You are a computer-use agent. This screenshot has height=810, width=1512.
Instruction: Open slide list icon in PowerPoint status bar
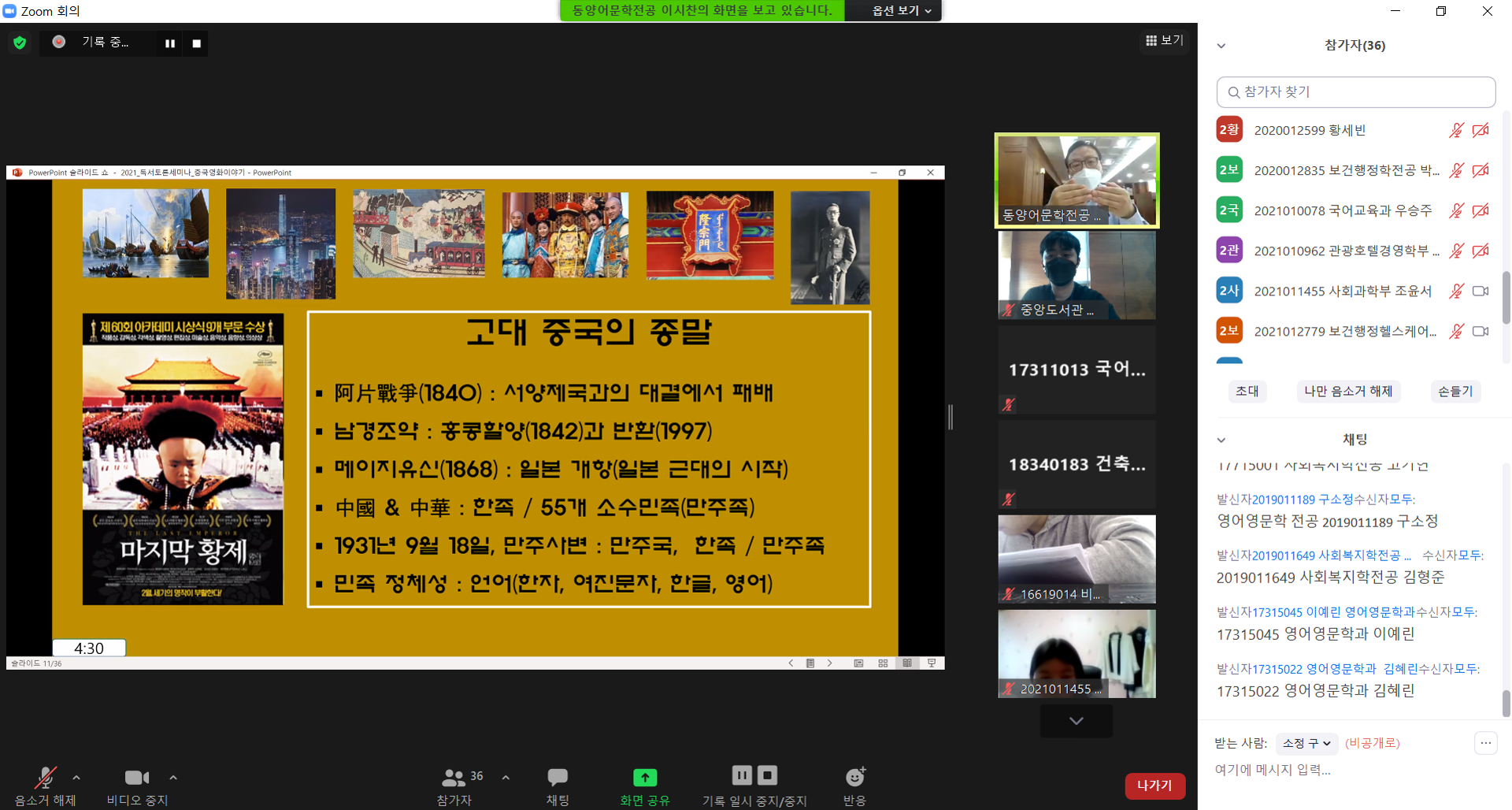(x=810, y=663)
